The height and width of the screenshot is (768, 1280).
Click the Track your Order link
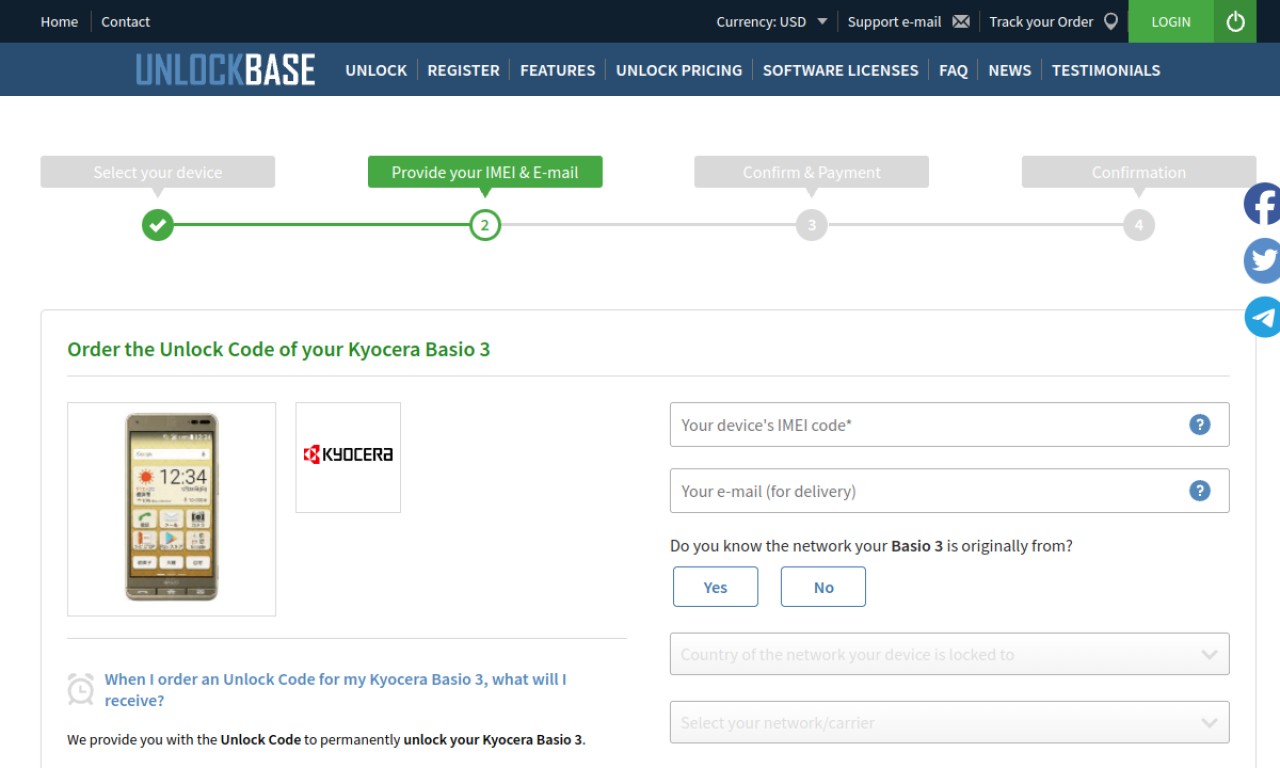(1041, 21)
